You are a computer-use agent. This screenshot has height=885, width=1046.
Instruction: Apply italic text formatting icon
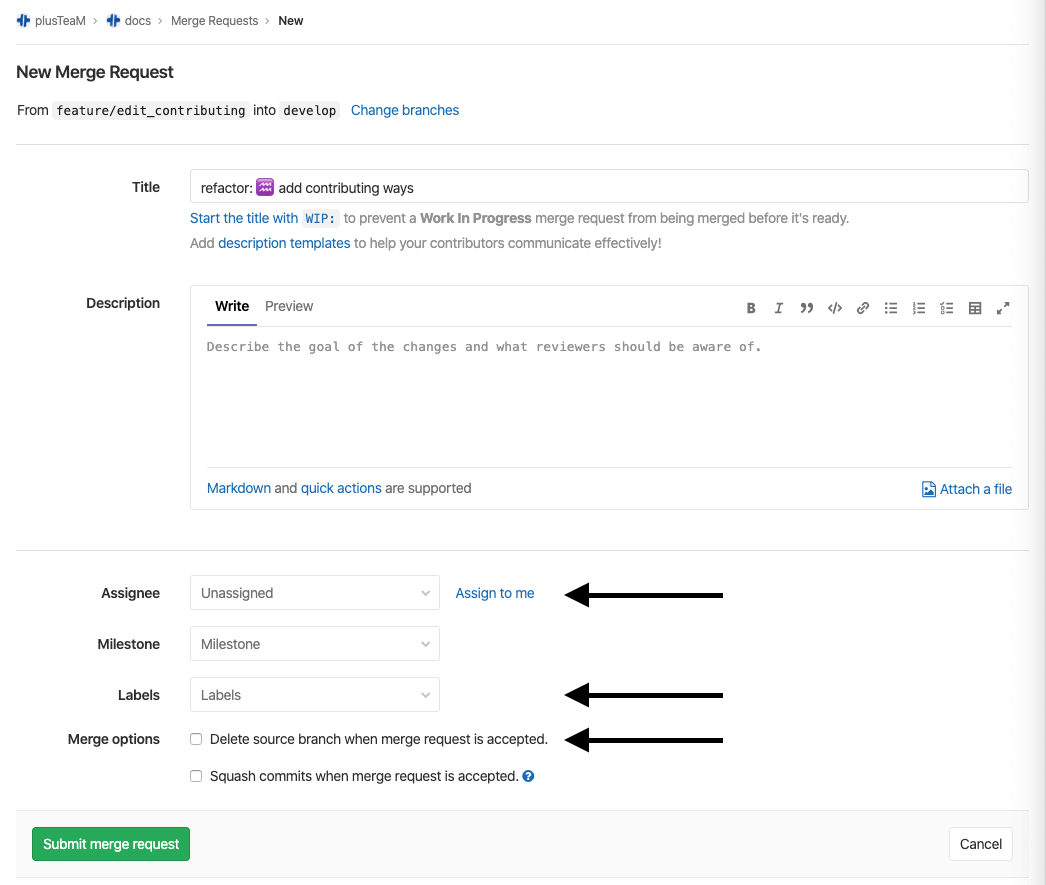(x=778, y=308)
